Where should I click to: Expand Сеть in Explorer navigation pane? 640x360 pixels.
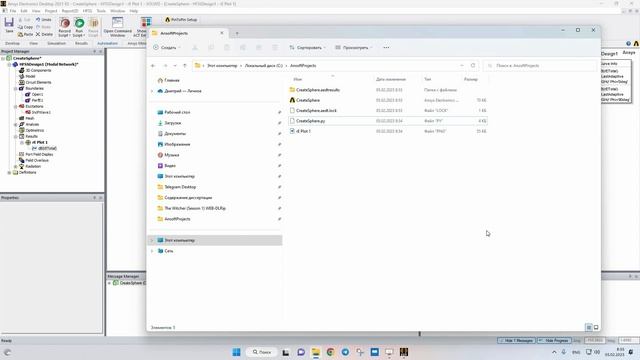(x=152, y=251)
